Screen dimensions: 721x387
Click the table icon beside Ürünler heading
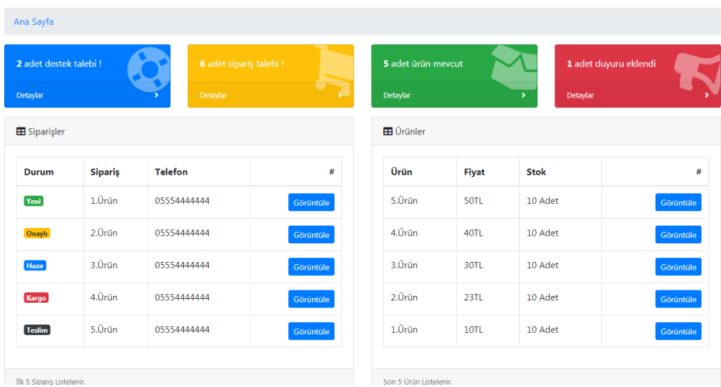coord(388,131)
